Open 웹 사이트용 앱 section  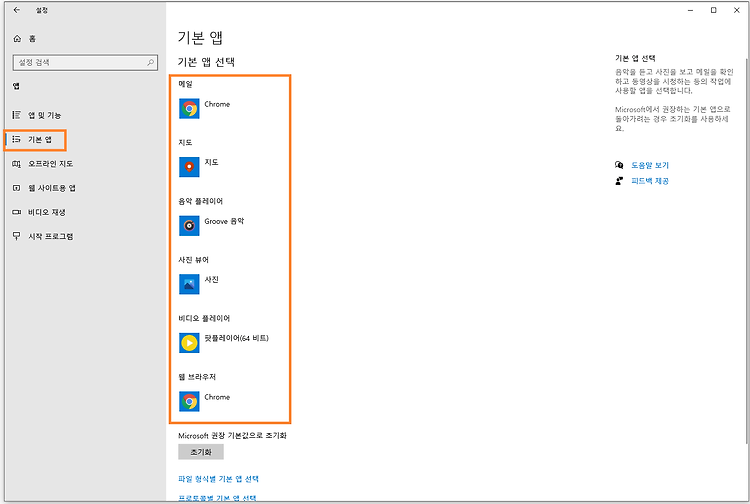[x=52, y=188]
